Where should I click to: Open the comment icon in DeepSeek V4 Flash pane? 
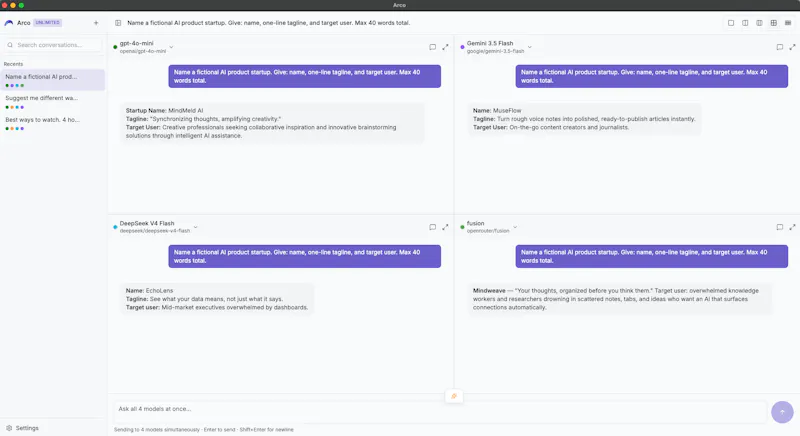click(432, 227)
